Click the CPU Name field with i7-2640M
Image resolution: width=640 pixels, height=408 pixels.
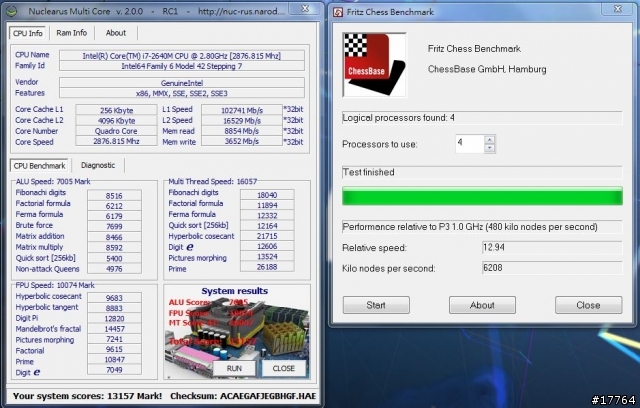click(x=182, y=56)
